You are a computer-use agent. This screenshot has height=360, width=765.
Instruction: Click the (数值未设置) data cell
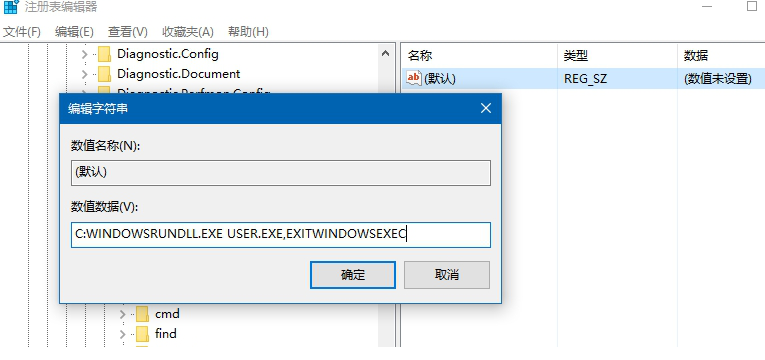[x=717, y=79]
